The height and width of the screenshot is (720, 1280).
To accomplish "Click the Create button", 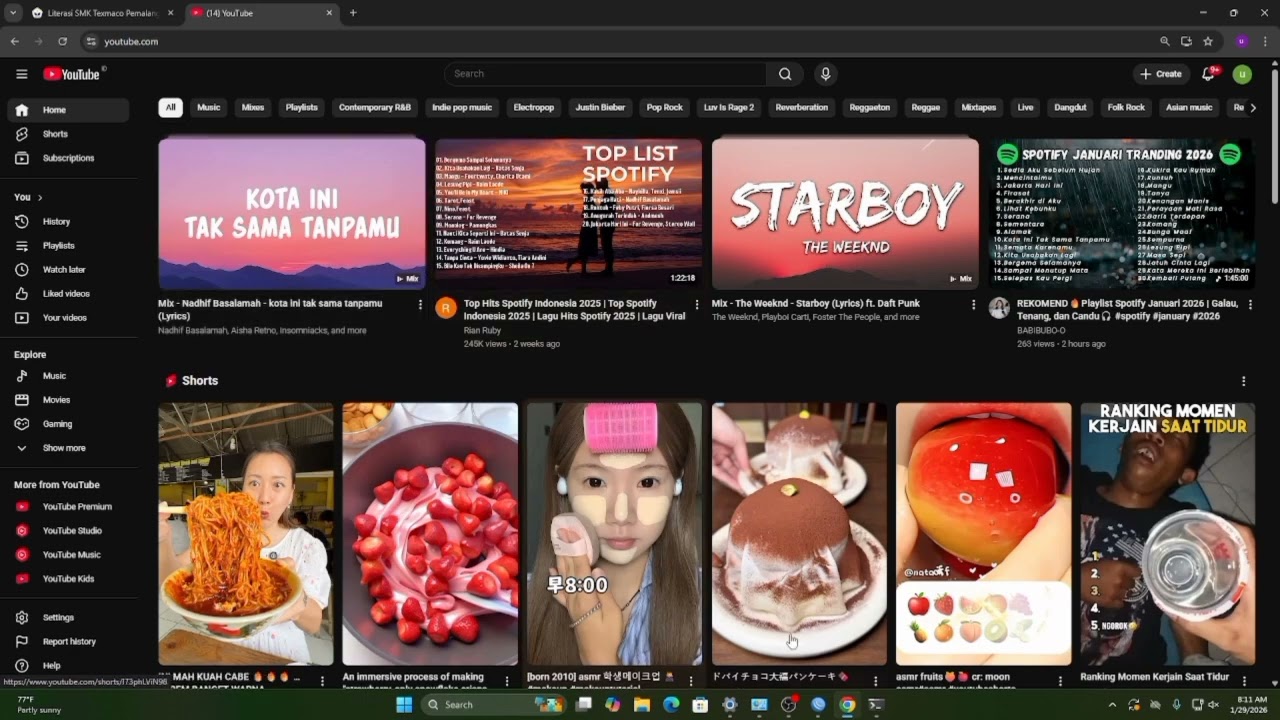I will point(1161,74).
